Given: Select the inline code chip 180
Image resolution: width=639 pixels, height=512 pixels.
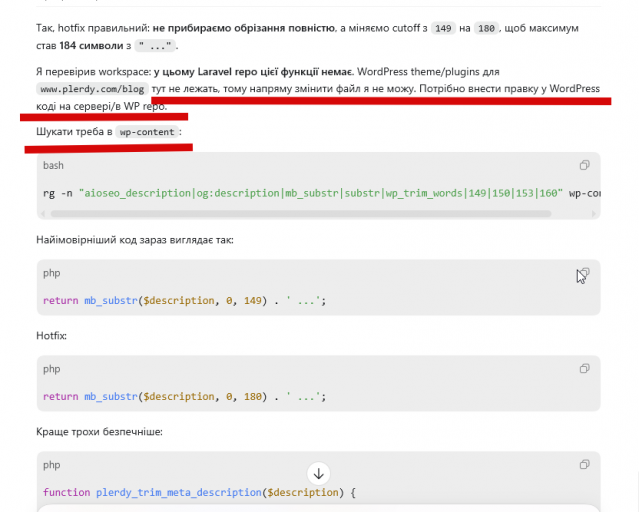Looking at the screenshot, I should 486,29.
